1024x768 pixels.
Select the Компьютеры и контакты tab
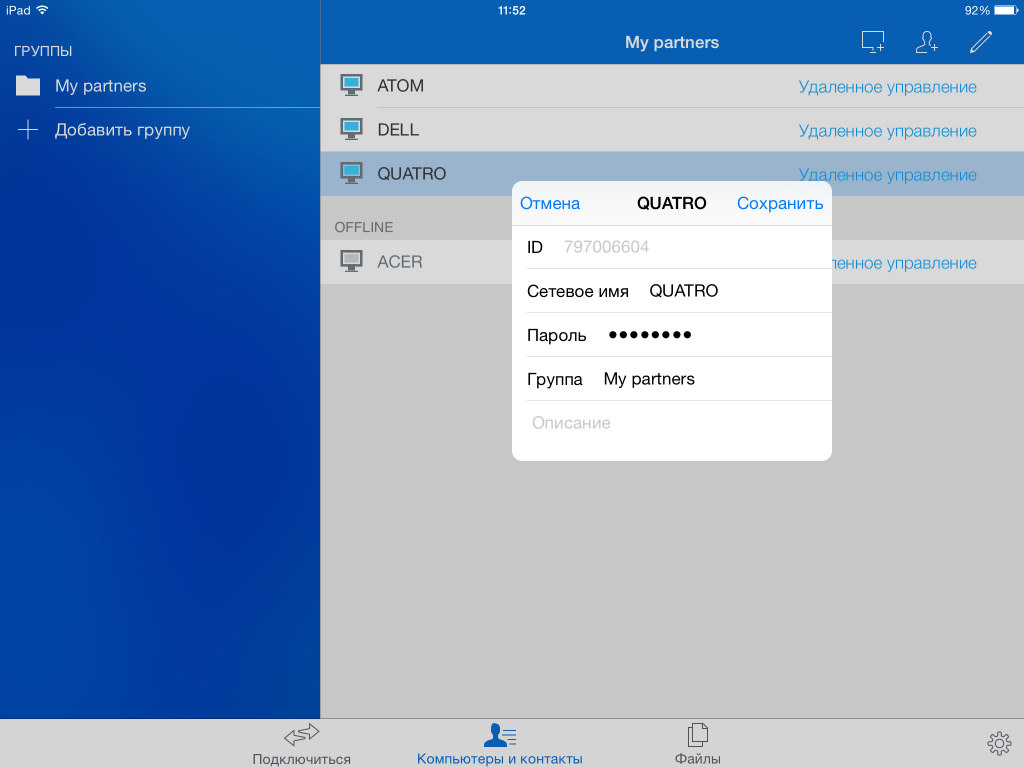(x=499, y=745)
